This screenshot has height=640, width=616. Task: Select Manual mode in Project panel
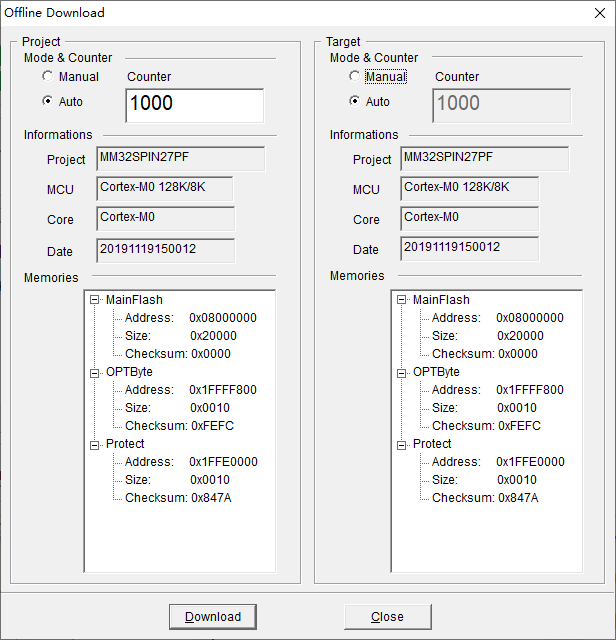tap(70, 76)
